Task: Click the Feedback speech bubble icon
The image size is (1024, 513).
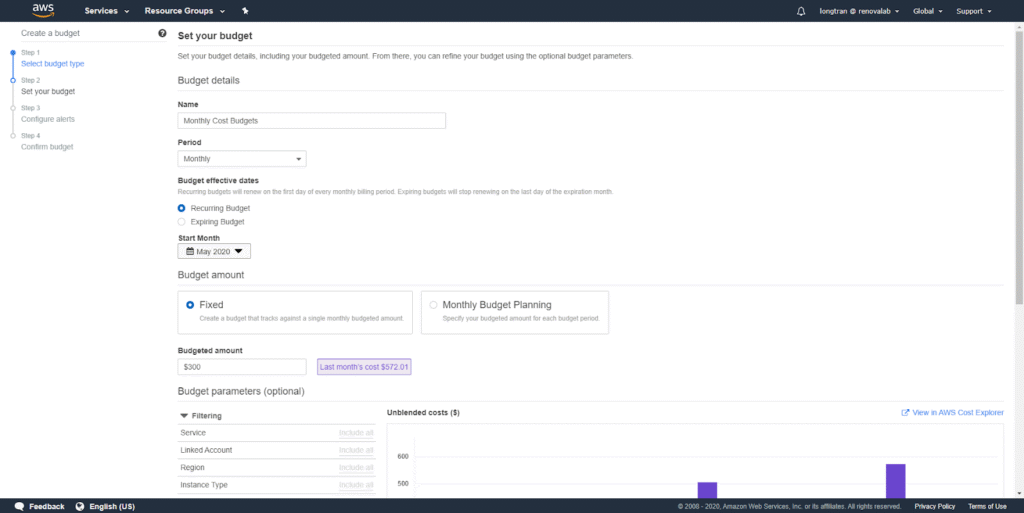Action: point(20,506)
